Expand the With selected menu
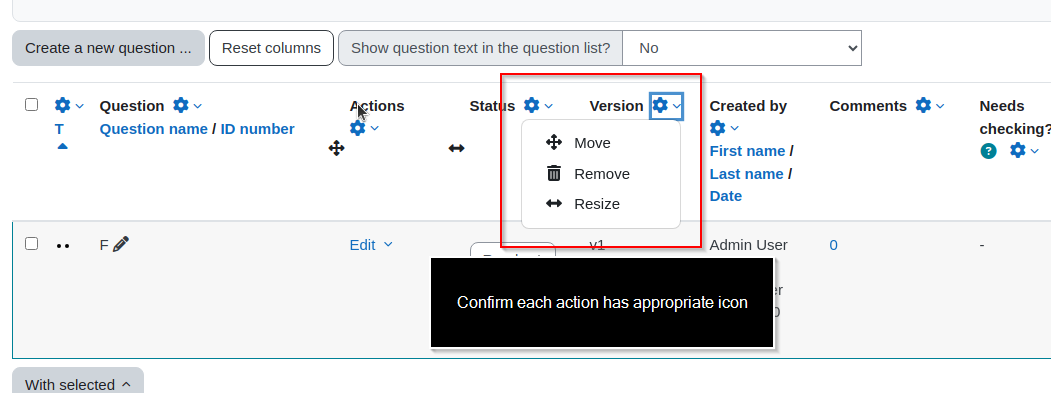1051x393 pixels. click(78, 383)
